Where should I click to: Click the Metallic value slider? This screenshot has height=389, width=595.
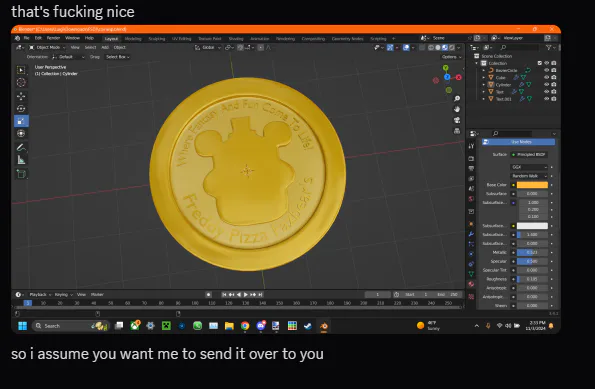(x=532, y=252)
